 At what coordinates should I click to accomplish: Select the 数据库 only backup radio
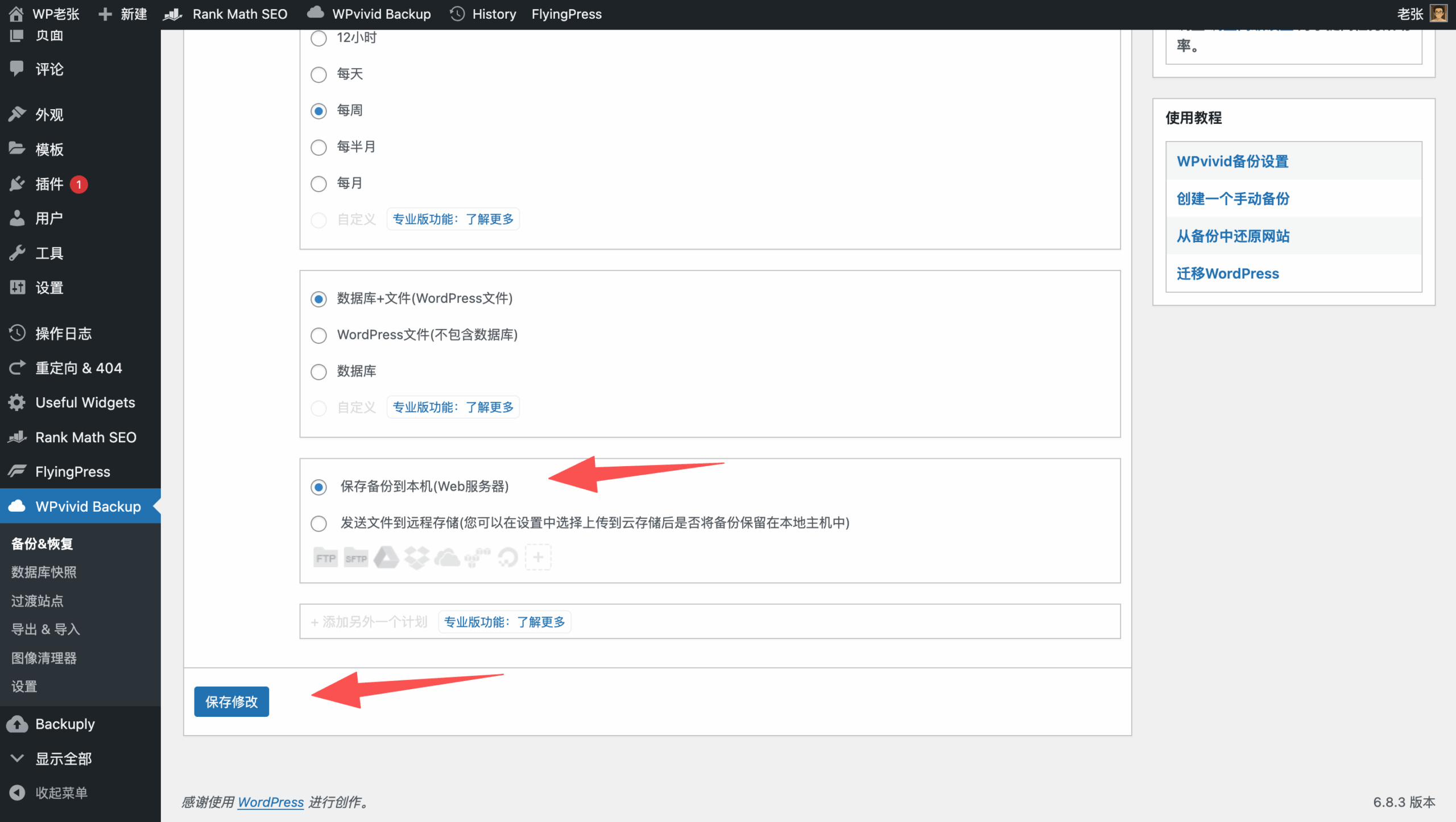pos(318,372)
